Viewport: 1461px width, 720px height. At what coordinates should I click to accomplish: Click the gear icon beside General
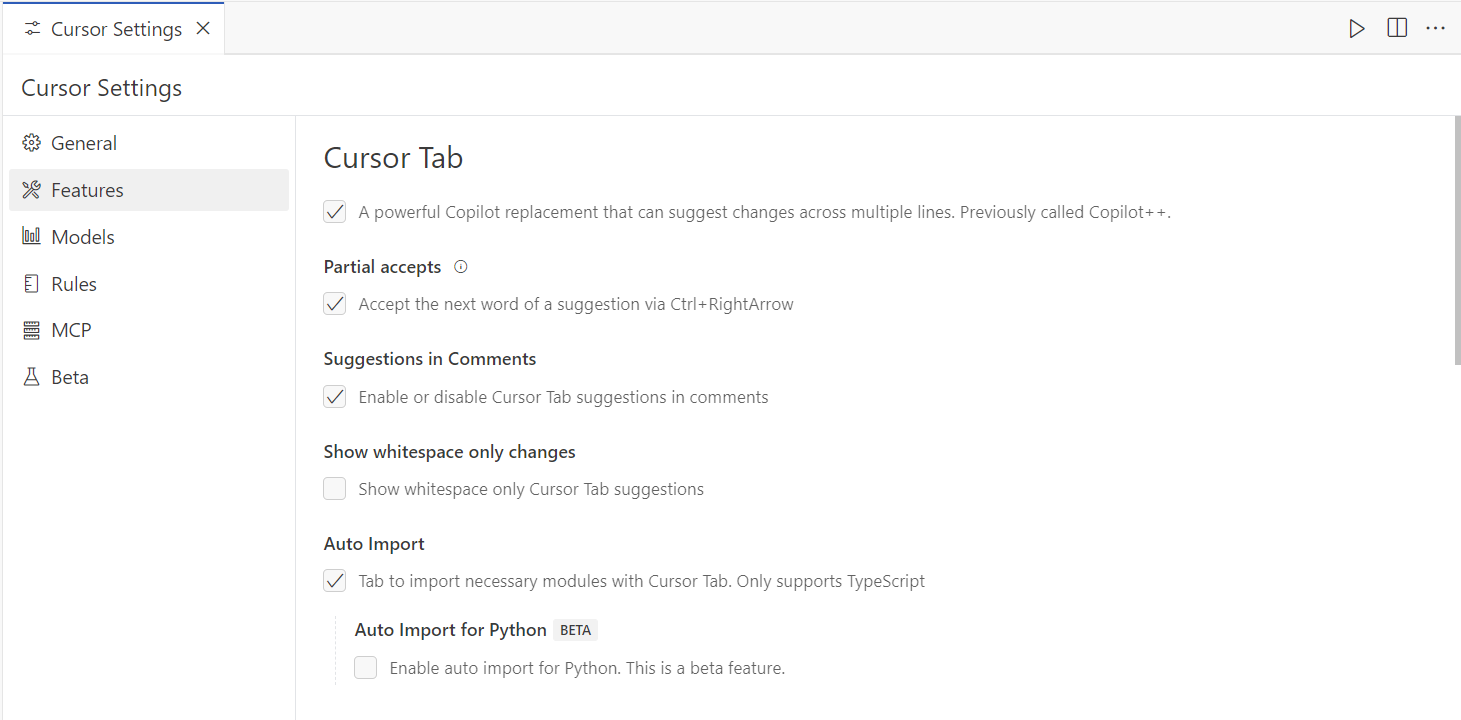tap(31, 143)
